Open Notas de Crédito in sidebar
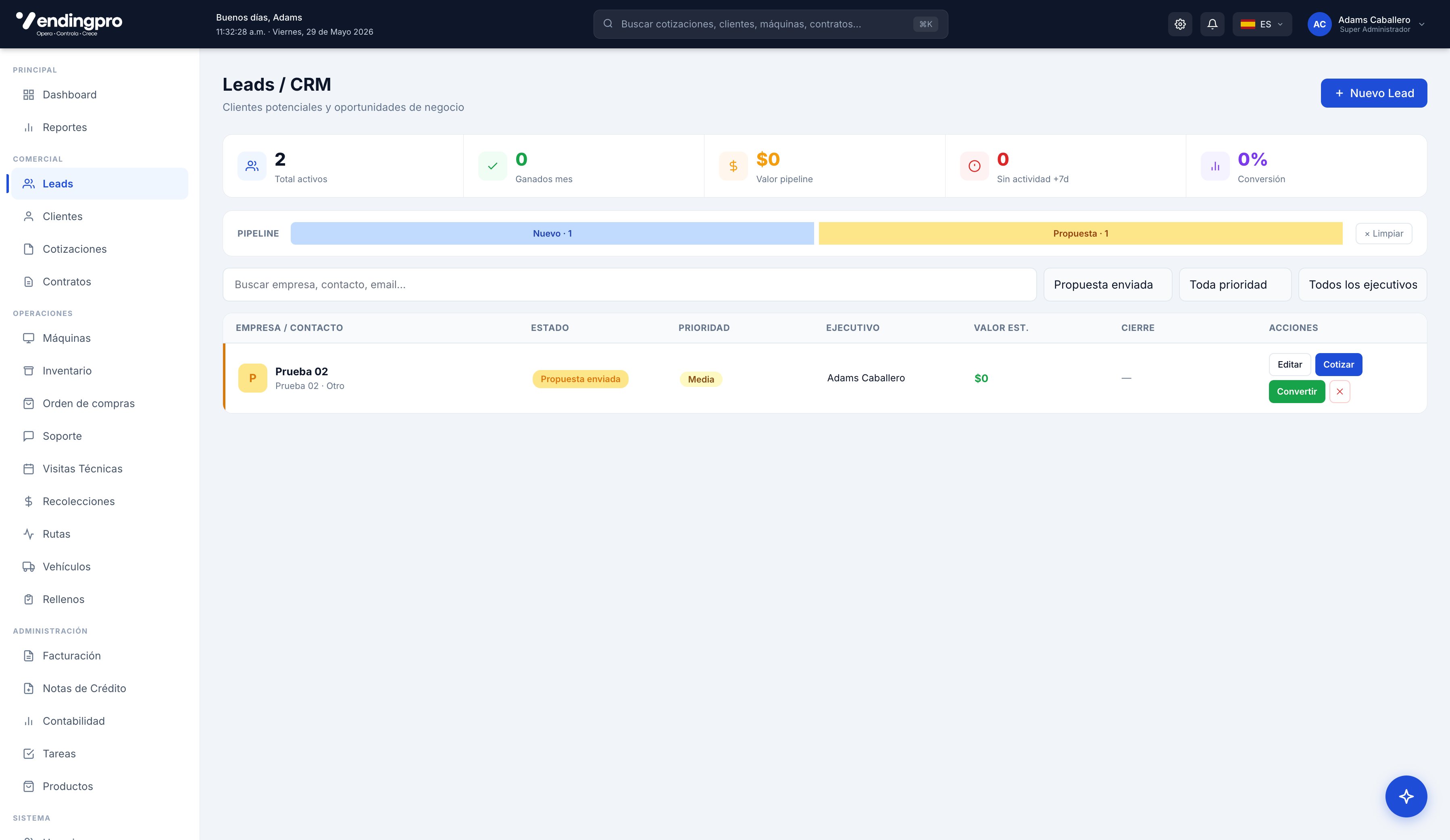1450x840 pixels. 100,689
